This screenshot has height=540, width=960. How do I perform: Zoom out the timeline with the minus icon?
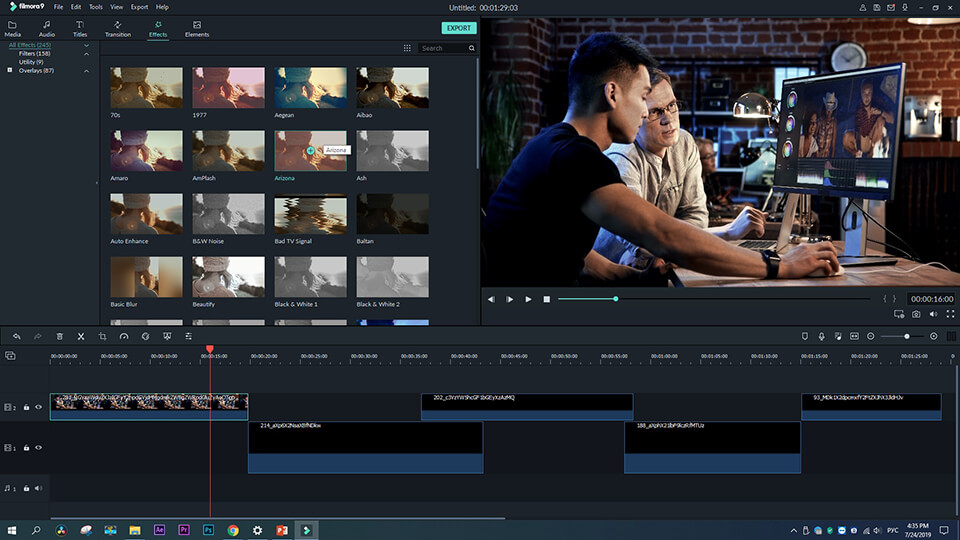point(871,336)
